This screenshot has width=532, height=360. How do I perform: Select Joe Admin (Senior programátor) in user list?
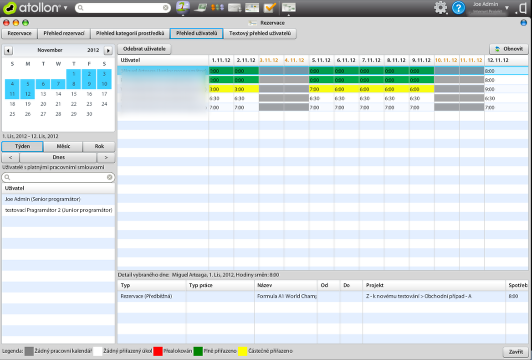[58, 199]
